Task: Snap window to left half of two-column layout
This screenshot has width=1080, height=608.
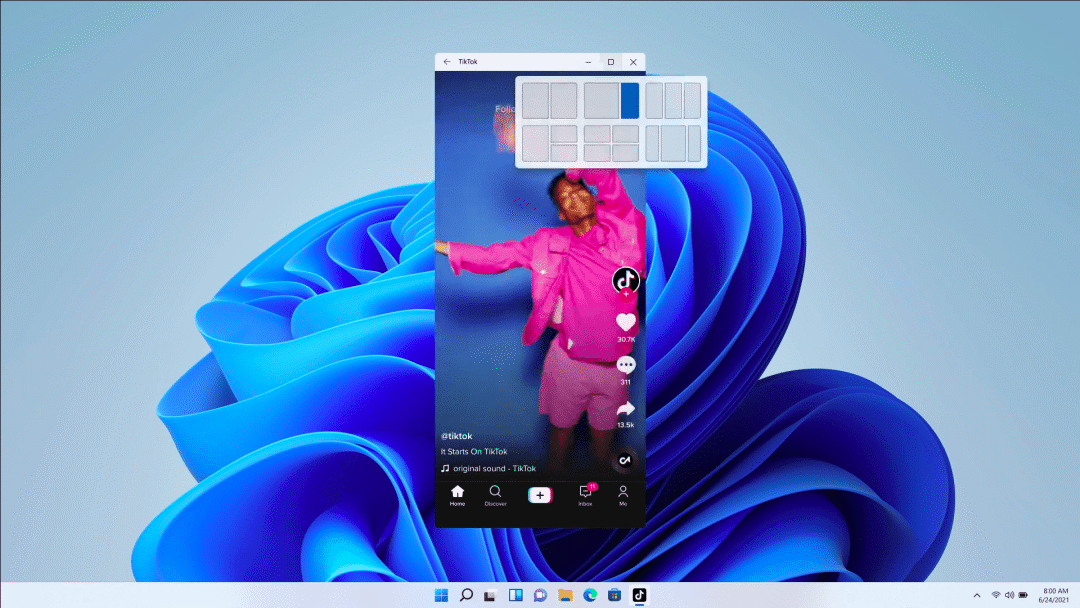Action: click(535, 101)
